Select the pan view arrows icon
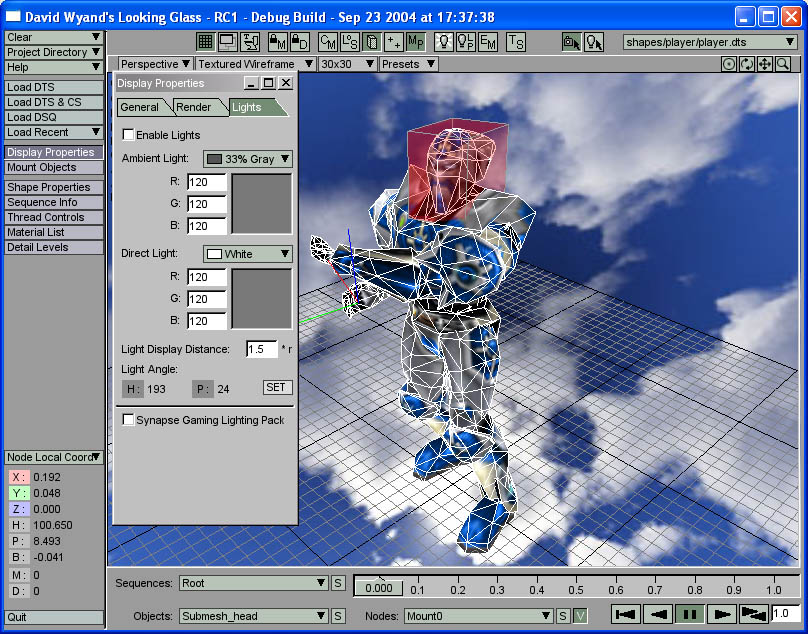Viewport: 808px width, 634px height. [765, 64]
